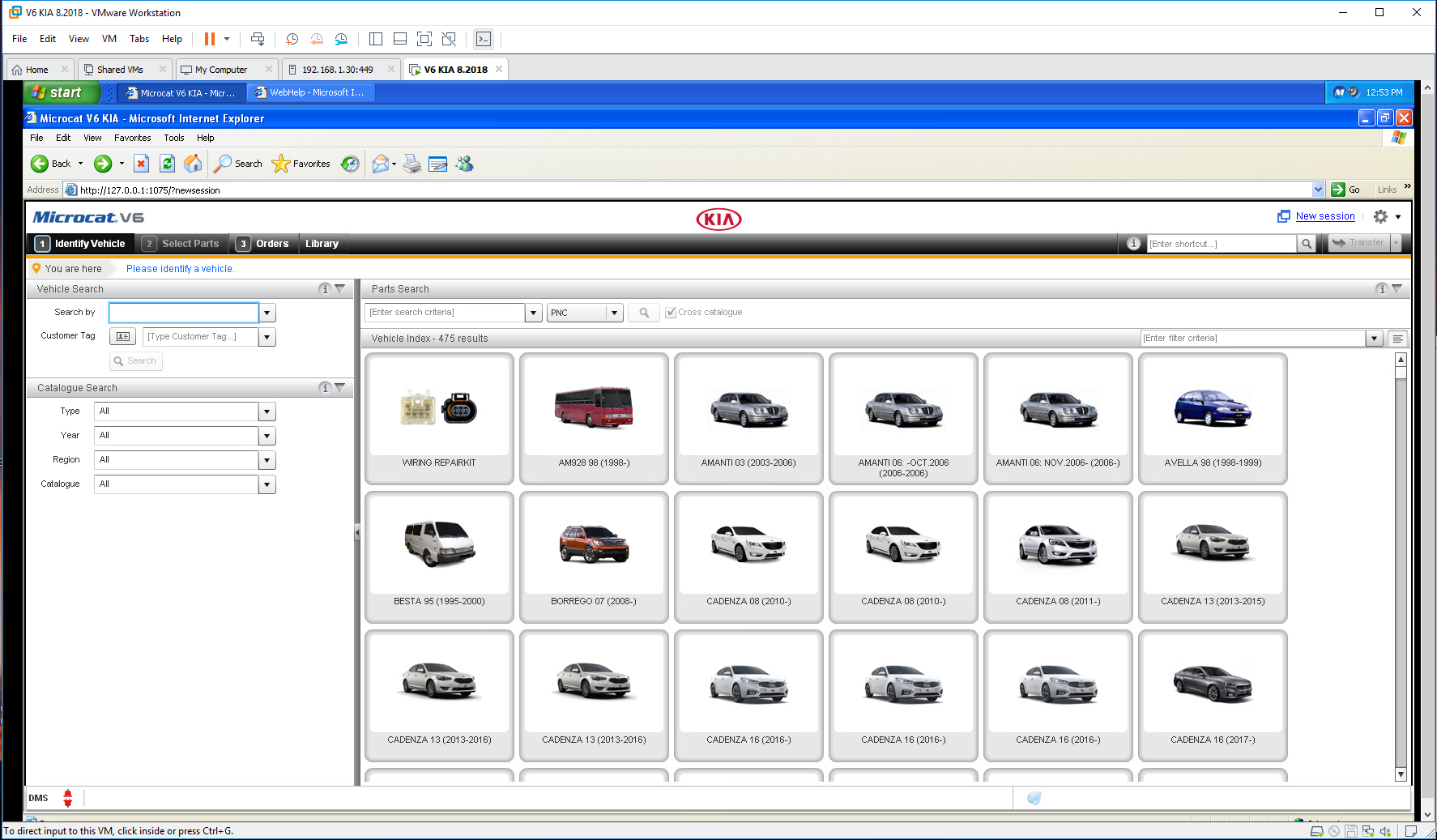Image resolution: width=1437 pixels, height=840 pixels.
Task: Open catalogue Type dropdown
Action: 267,411
